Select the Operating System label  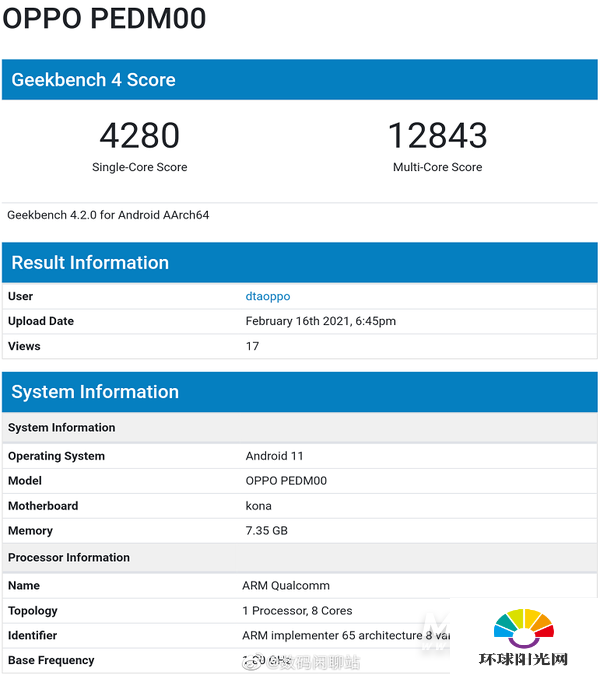coord(56,456)
